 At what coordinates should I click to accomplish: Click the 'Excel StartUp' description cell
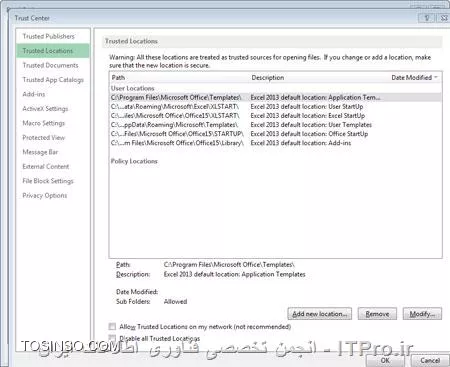click(x=308, y=116)
